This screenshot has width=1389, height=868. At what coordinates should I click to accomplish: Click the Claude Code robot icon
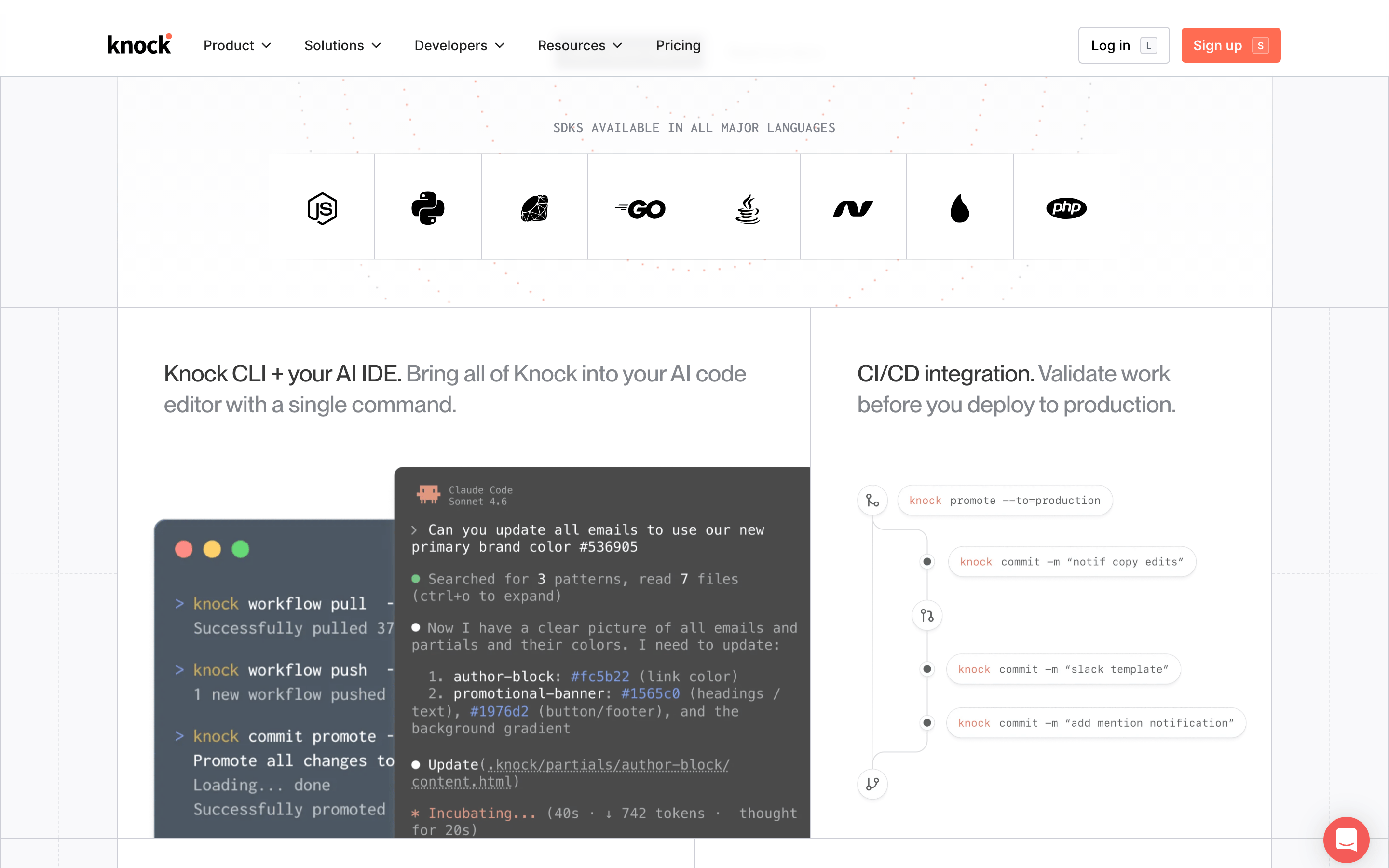428,494
